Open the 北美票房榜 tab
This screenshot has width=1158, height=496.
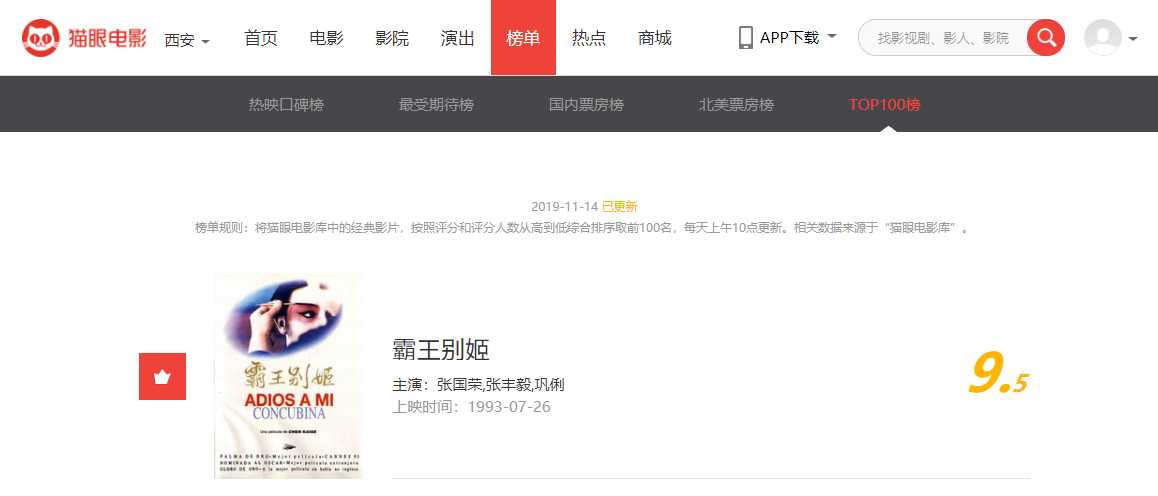[x=736, y=105]
